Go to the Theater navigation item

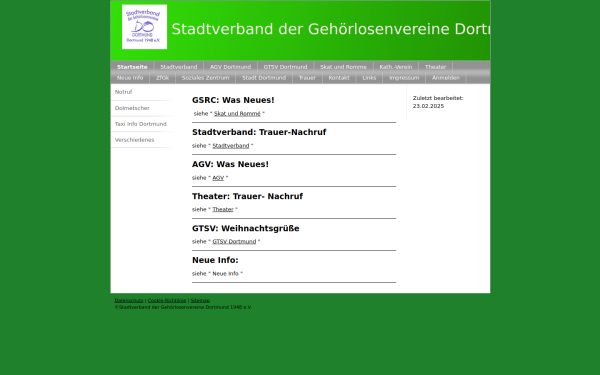[435, 67]
